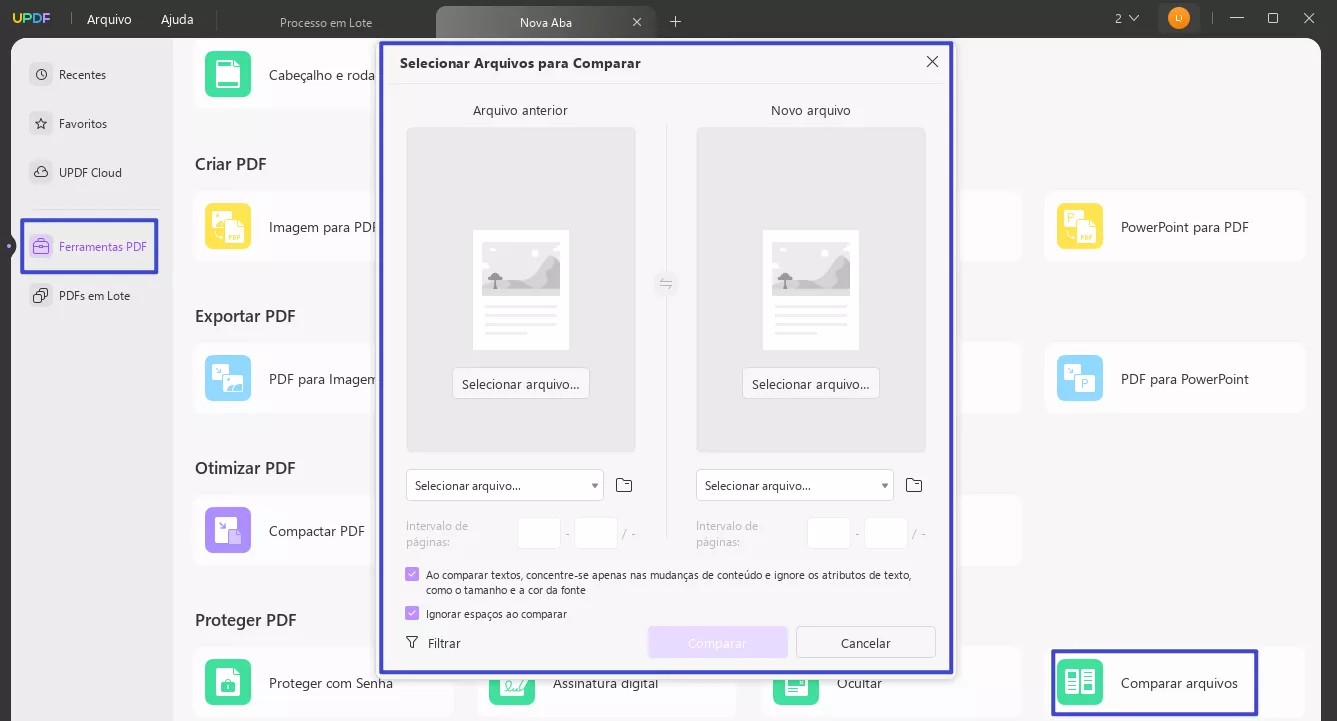Toggle the ignore text attributes checkbox
This screenshot has height=721, width=1337.
(x=412, y=575)
